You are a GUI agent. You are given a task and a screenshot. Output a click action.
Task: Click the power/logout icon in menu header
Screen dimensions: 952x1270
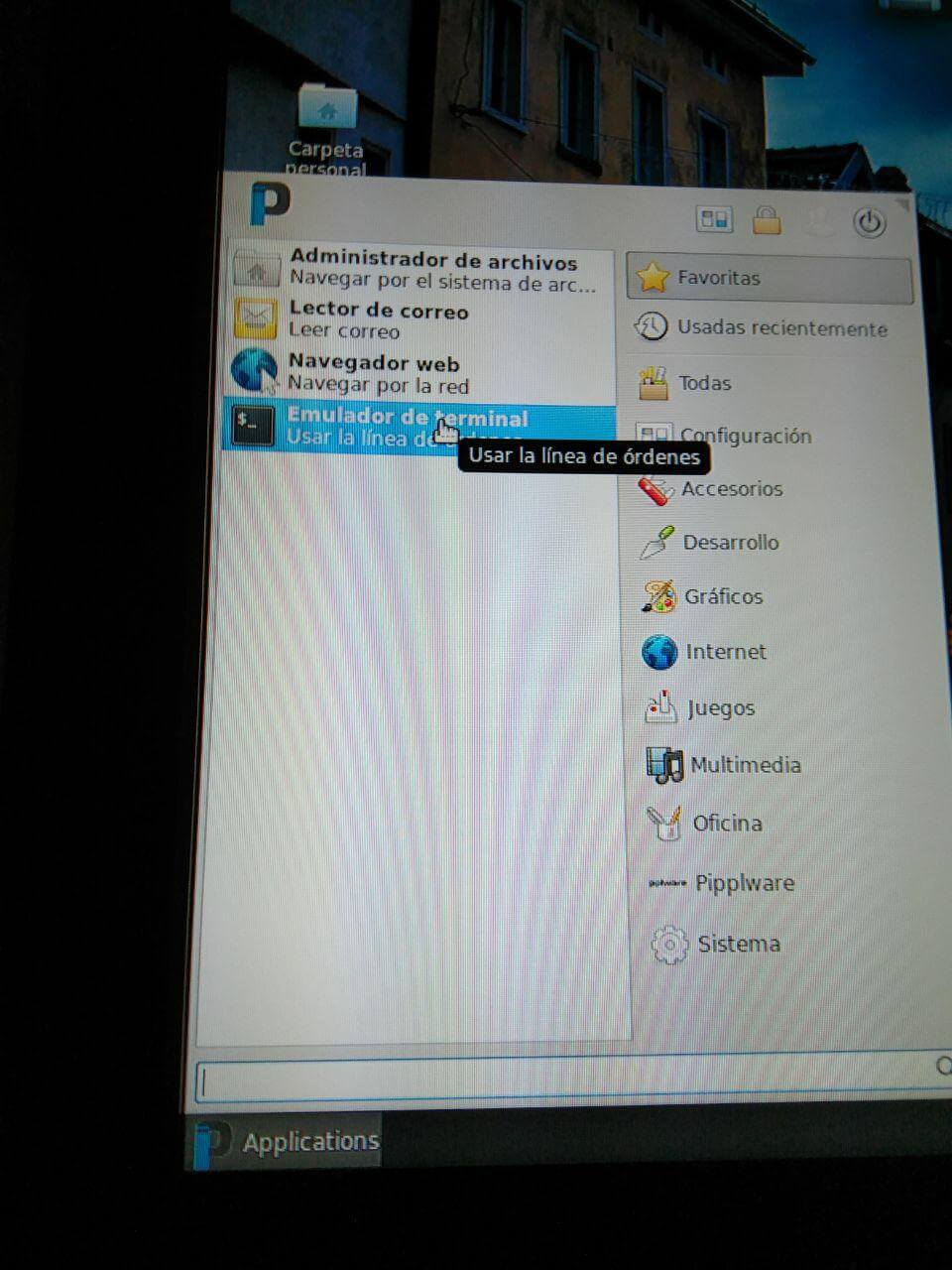click(869, 222)
